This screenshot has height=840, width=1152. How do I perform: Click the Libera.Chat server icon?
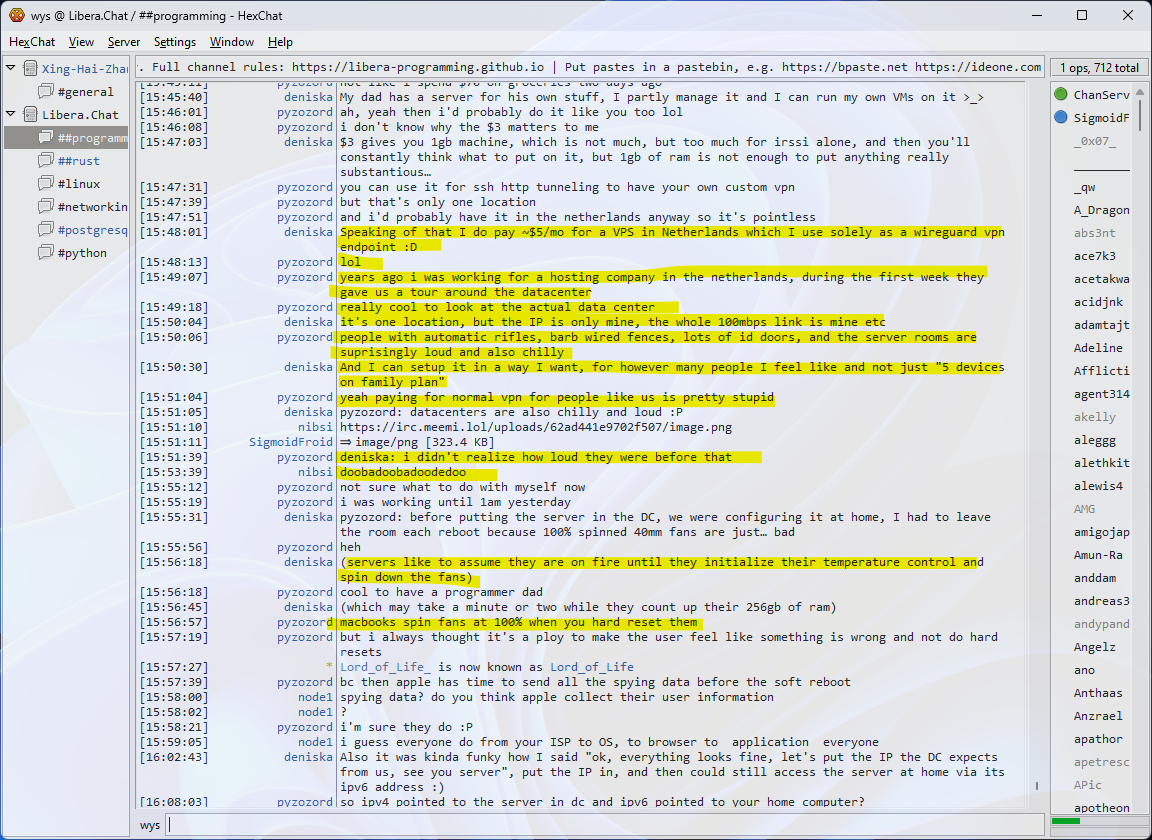(x=29, y=115)
